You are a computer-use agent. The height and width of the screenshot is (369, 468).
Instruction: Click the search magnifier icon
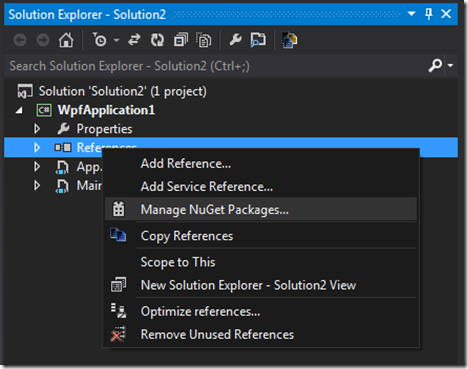tap(435, 66)
